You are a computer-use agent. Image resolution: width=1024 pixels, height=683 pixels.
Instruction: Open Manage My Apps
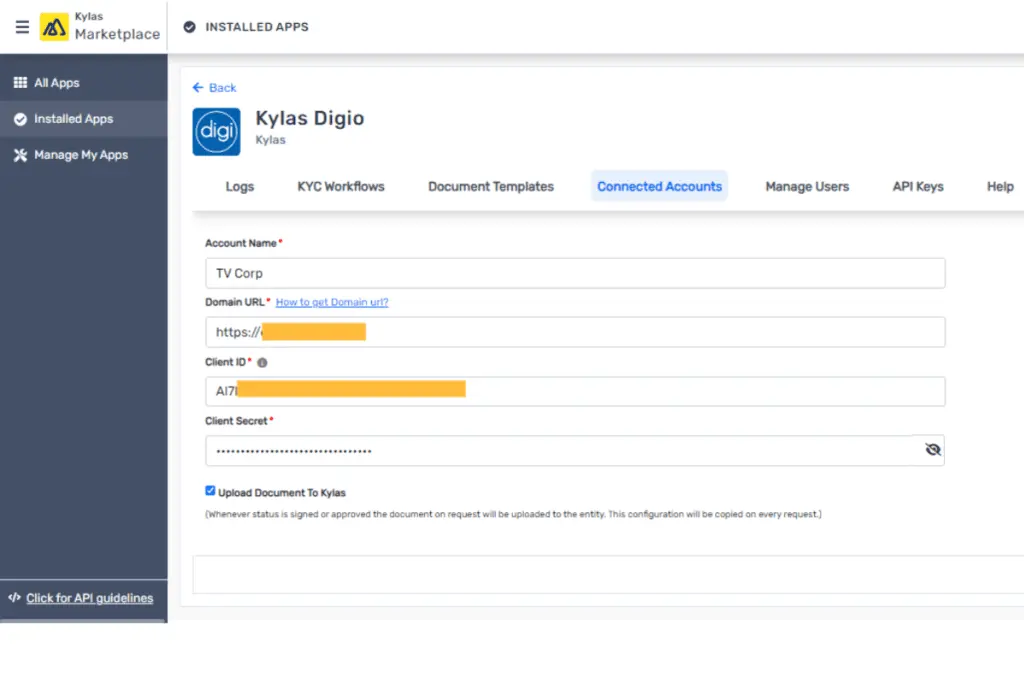point(84,155)
